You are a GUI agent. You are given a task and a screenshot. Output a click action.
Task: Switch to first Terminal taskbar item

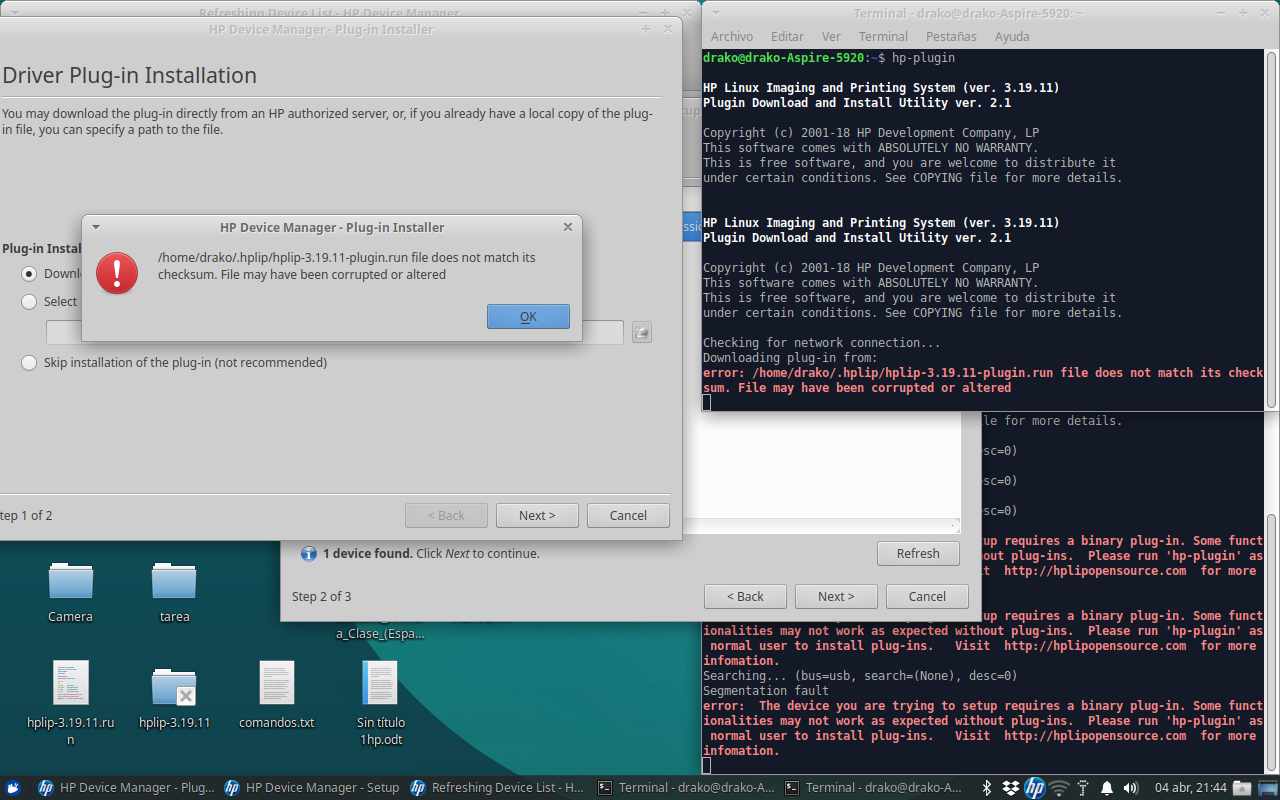click(x=684, y=788)
